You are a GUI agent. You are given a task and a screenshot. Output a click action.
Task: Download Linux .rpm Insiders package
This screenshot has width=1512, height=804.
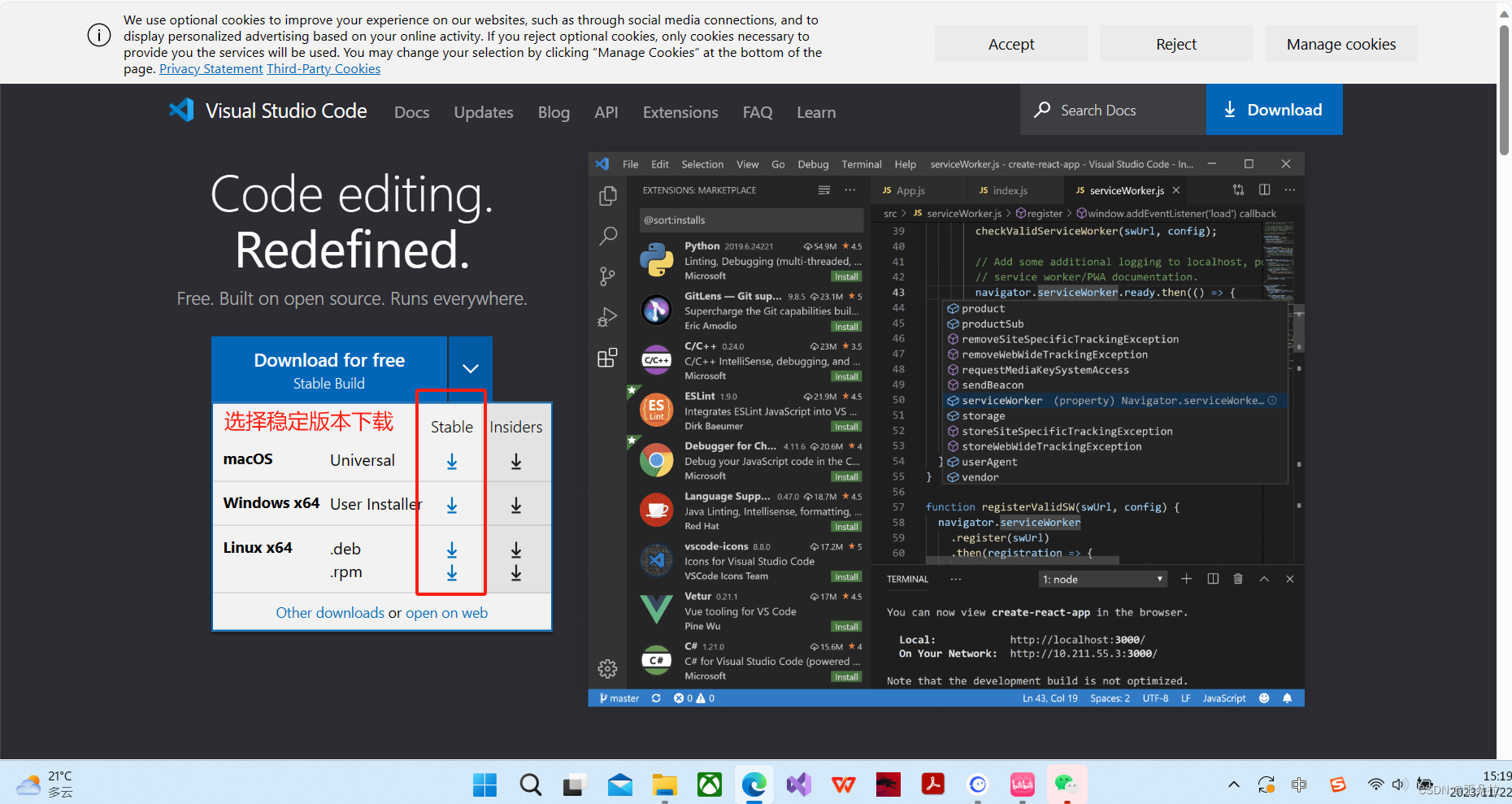point(516,573)
